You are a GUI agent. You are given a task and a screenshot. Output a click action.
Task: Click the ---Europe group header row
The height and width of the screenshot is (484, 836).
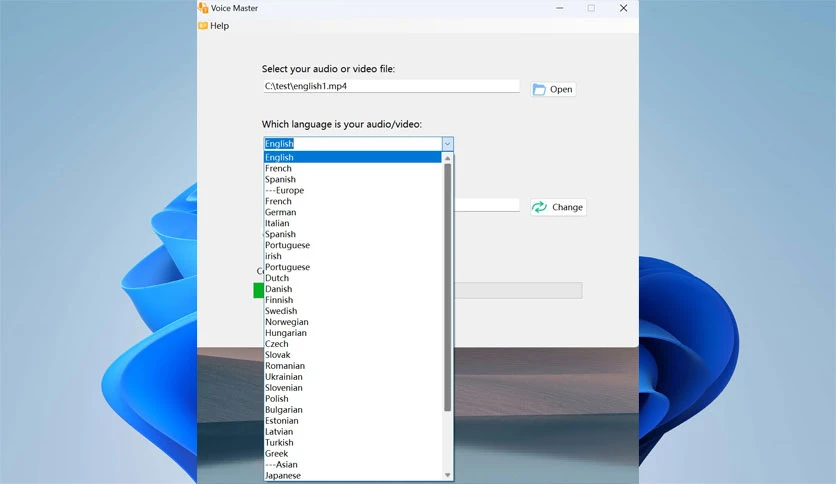(353, 190)
